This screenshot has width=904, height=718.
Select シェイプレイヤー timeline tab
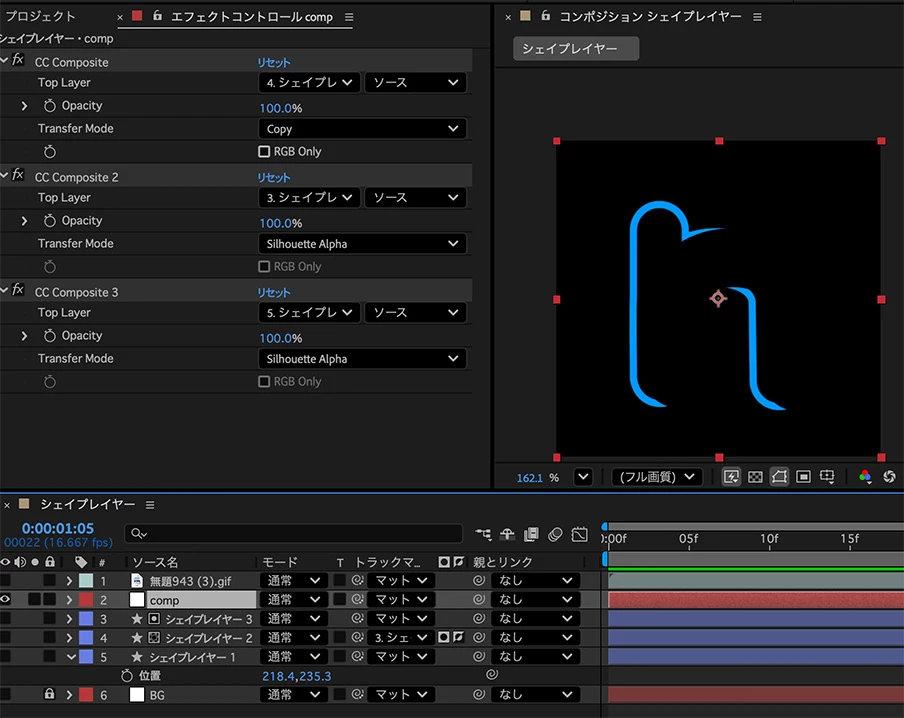[88, 504]
